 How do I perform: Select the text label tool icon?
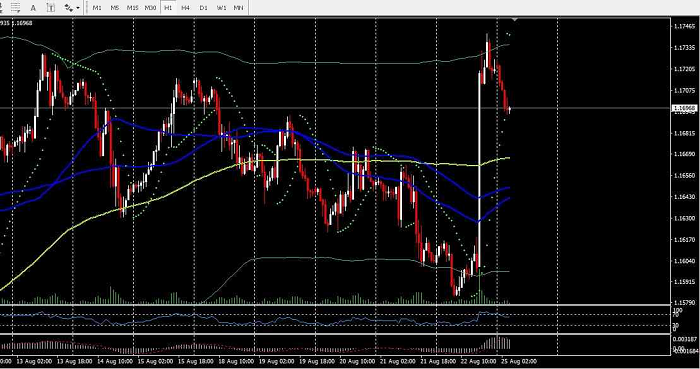click(x=51, y=8)
